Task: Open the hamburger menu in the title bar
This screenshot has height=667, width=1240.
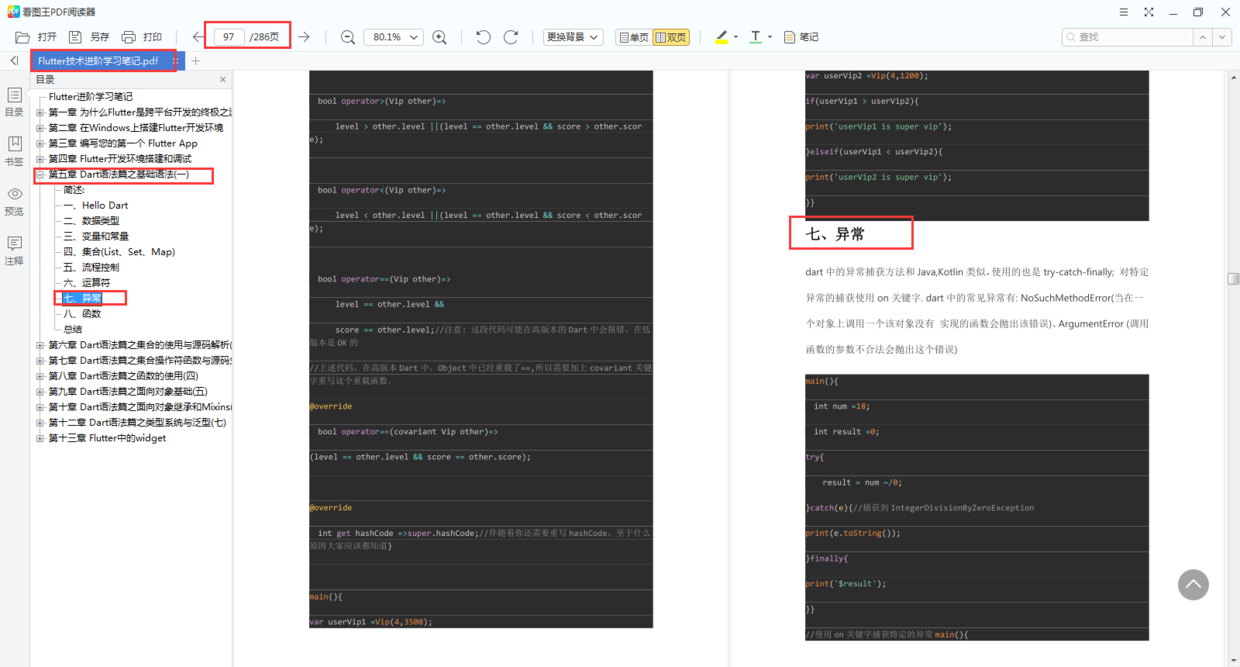Action: (x=1124, y=12)
